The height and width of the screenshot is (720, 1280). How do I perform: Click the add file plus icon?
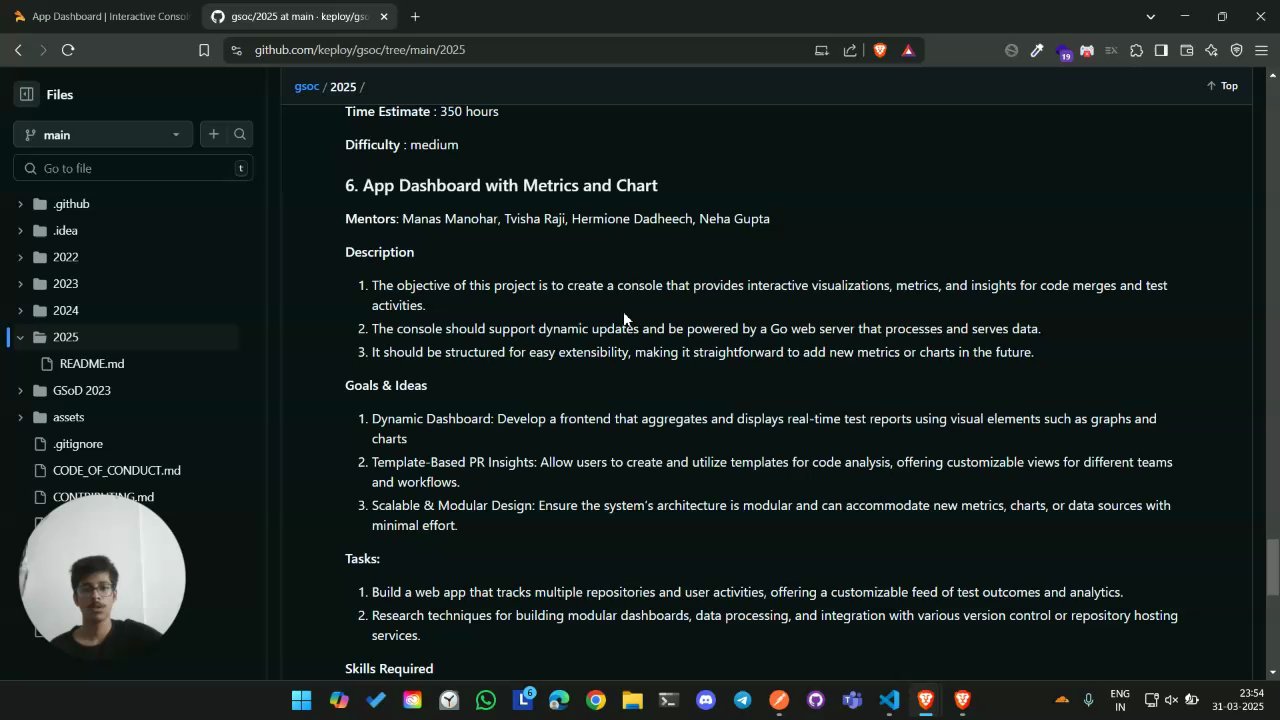(213, 134)
